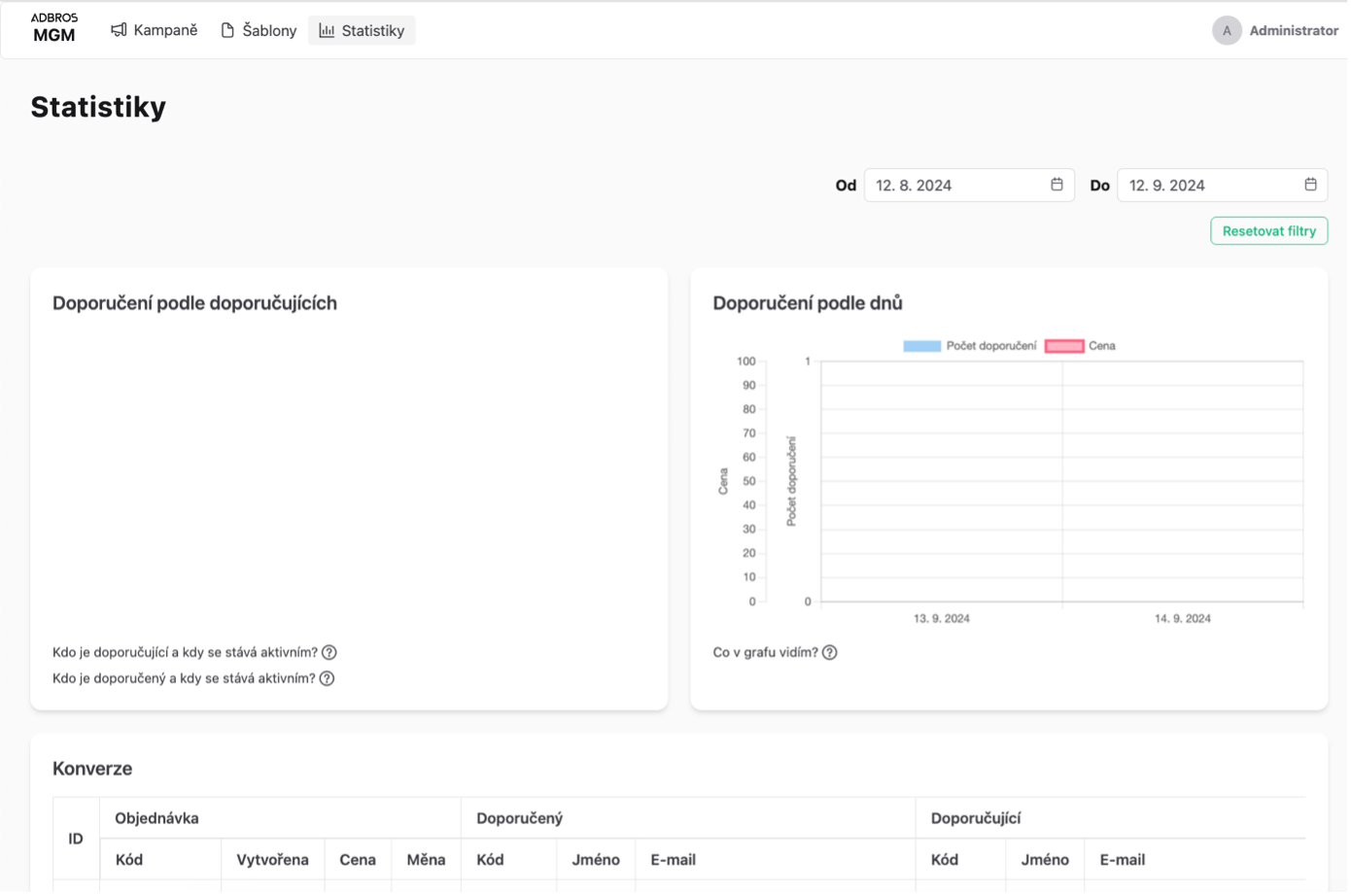Viewport: 1351px width, 896px height.
Task: Click Co v grafu vidím? text
Action: [766, 653]
